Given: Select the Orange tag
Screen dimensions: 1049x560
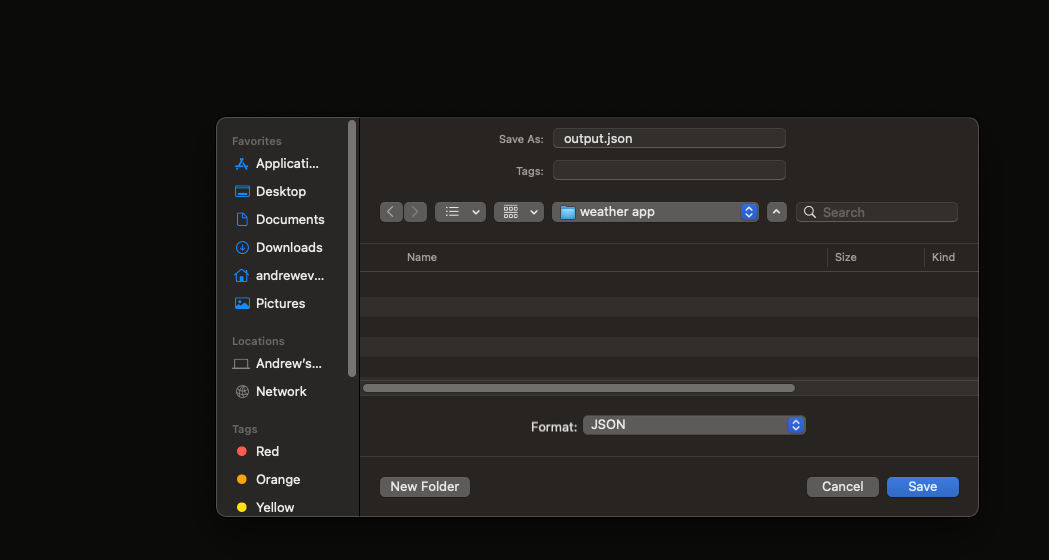Looking at the screenshot, I should tap(277, 479).
